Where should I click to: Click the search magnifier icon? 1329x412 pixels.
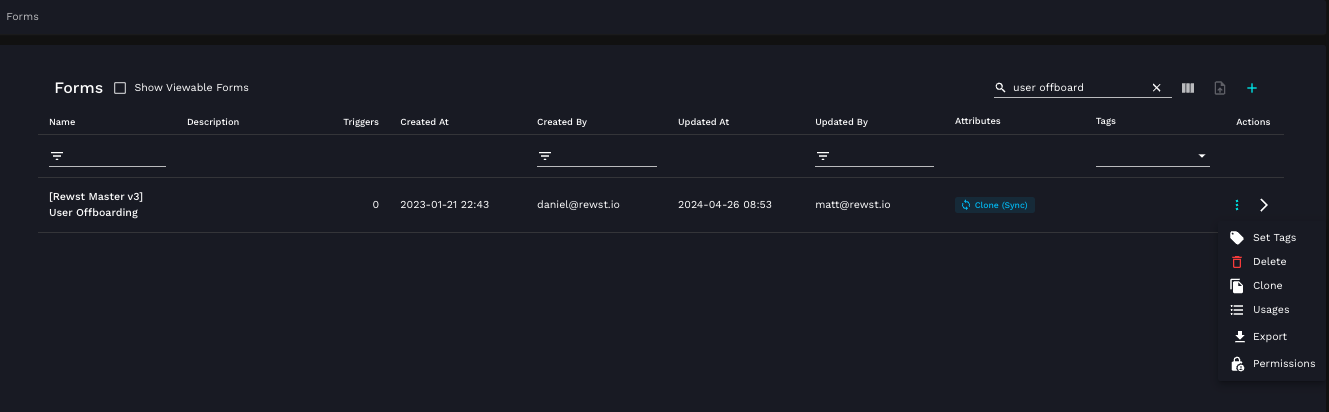coord(1000,88)
